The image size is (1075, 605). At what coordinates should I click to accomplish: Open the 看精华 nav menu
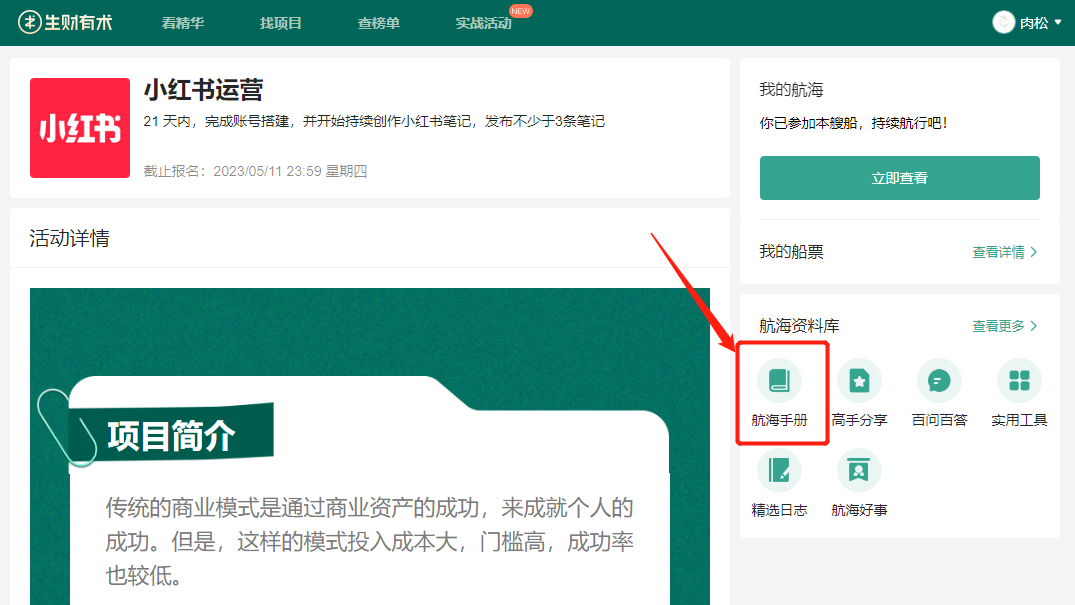tap(182, 23)
